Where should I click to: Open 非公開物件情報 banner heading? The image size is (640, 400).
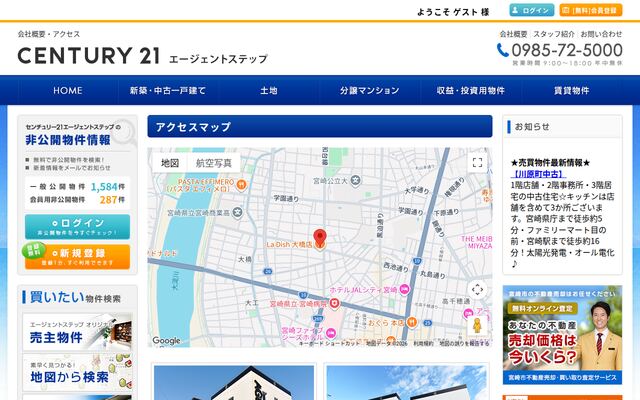point(68,140)
